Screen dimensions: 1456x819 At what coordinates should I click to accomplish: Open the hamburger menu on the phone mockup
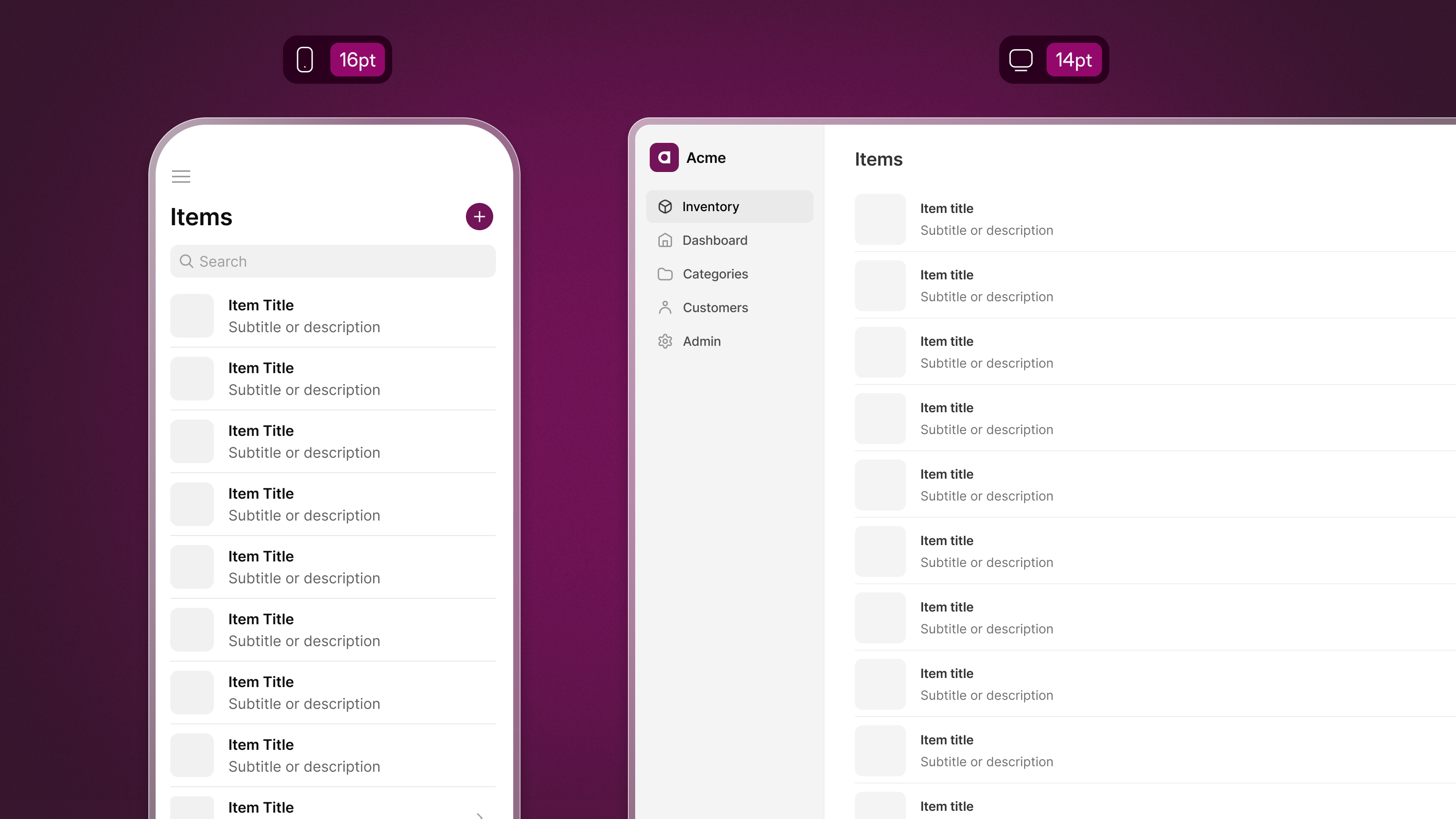[181, 177]
